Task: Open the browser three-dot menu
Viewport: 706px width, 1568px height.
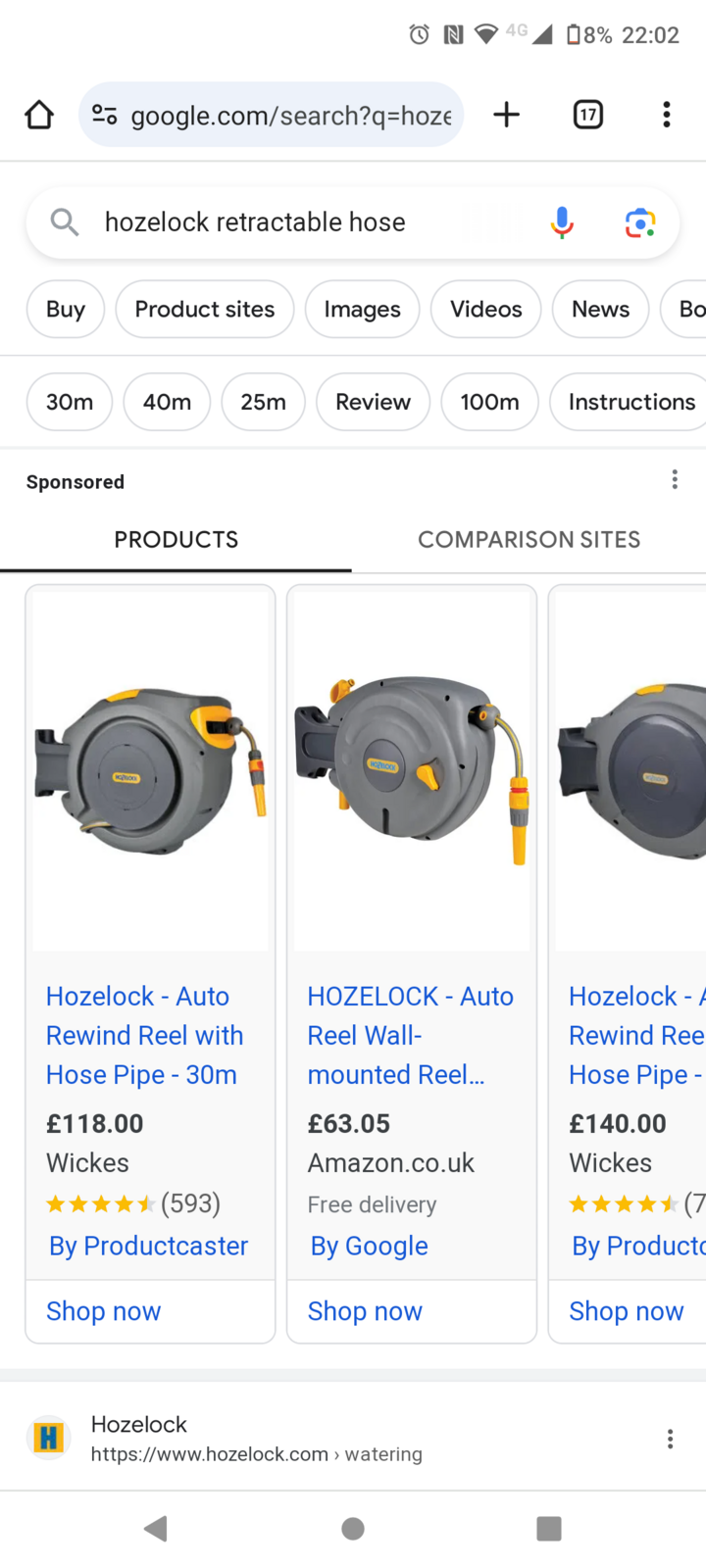Action: click(x=666, y=115)
